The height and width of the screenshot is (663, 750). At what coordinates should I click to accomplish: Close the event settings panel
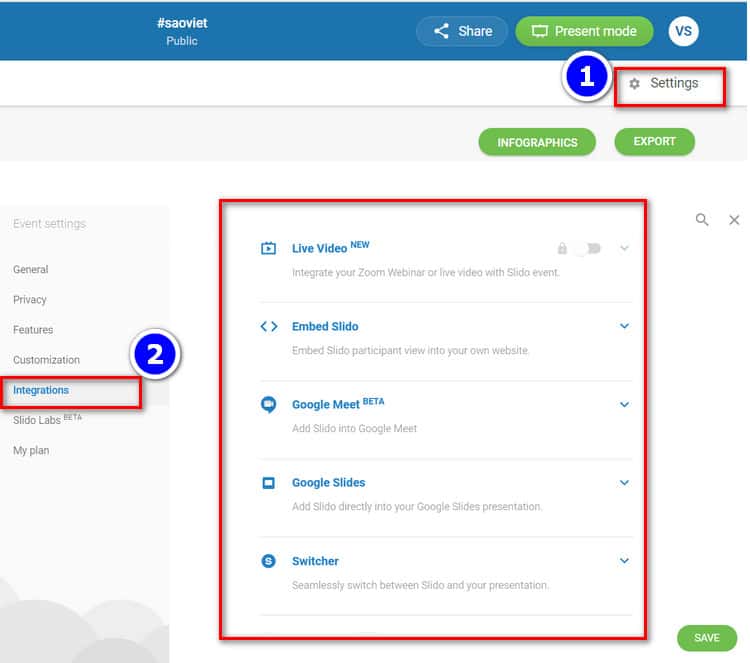pos(734,220)
